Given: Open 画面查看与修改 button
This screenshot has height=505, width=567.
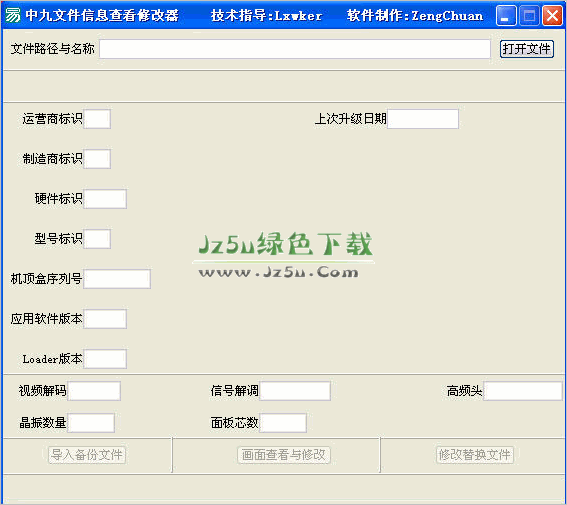Looking at the screenshot, I should (284, 455).
